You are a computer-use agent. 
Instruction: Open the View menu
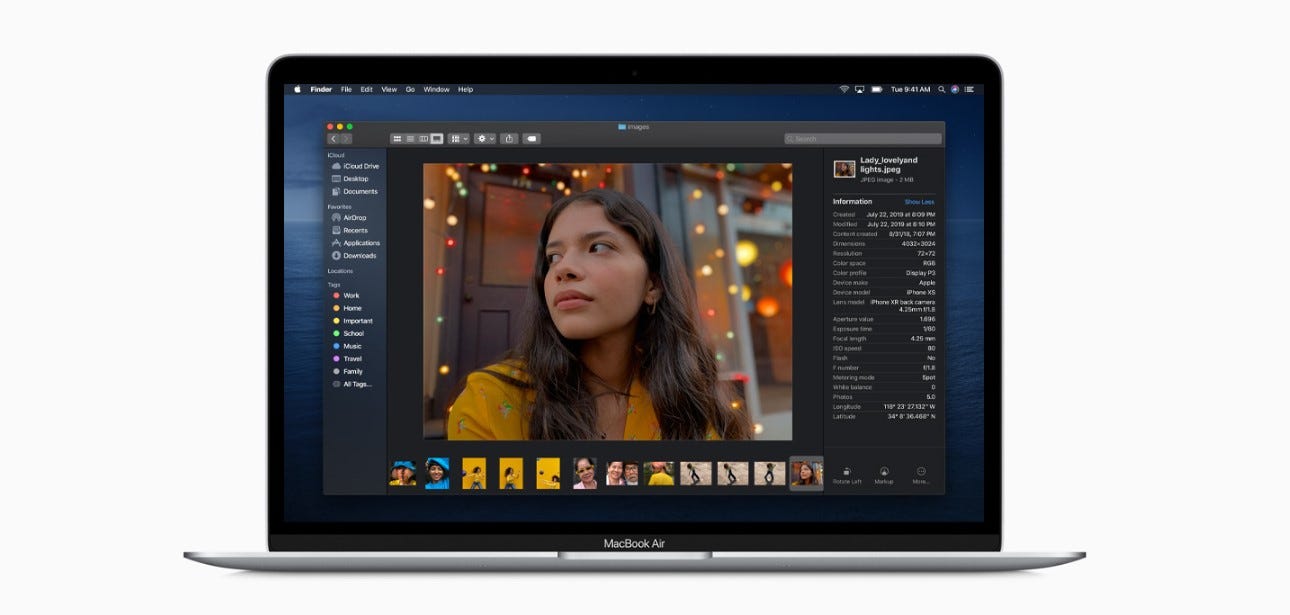tap(389, 89)
